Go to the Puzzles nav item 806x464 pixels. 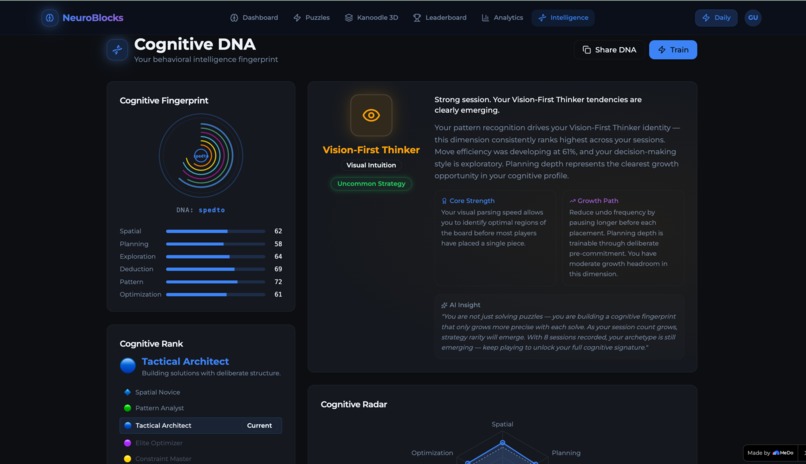tap(312, 17)
